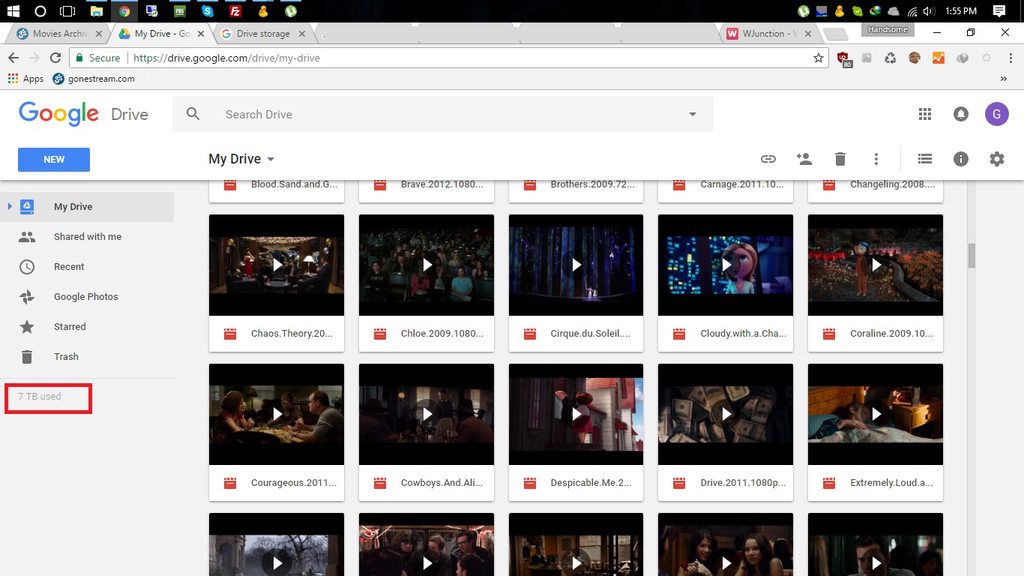The width and height of the screenshot is (1024, 576).
Task: Click the vertical scrollbar thumb
Action: (x=972, y=255)
